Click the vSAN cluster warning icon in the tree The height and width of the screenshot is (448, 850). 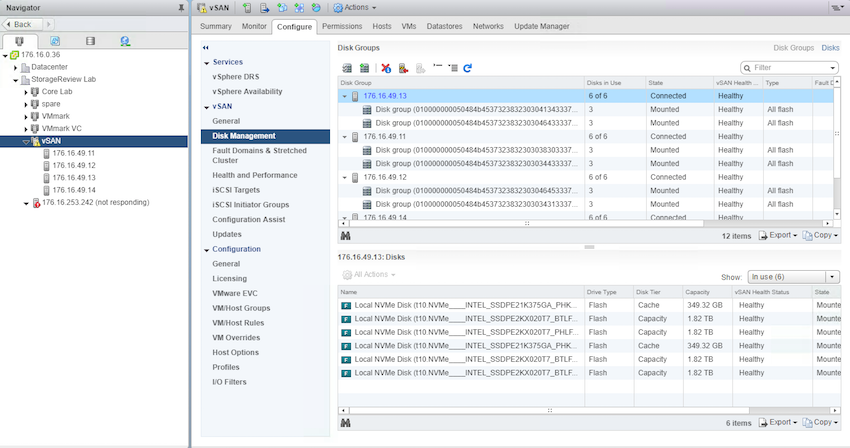click(35, 141)
